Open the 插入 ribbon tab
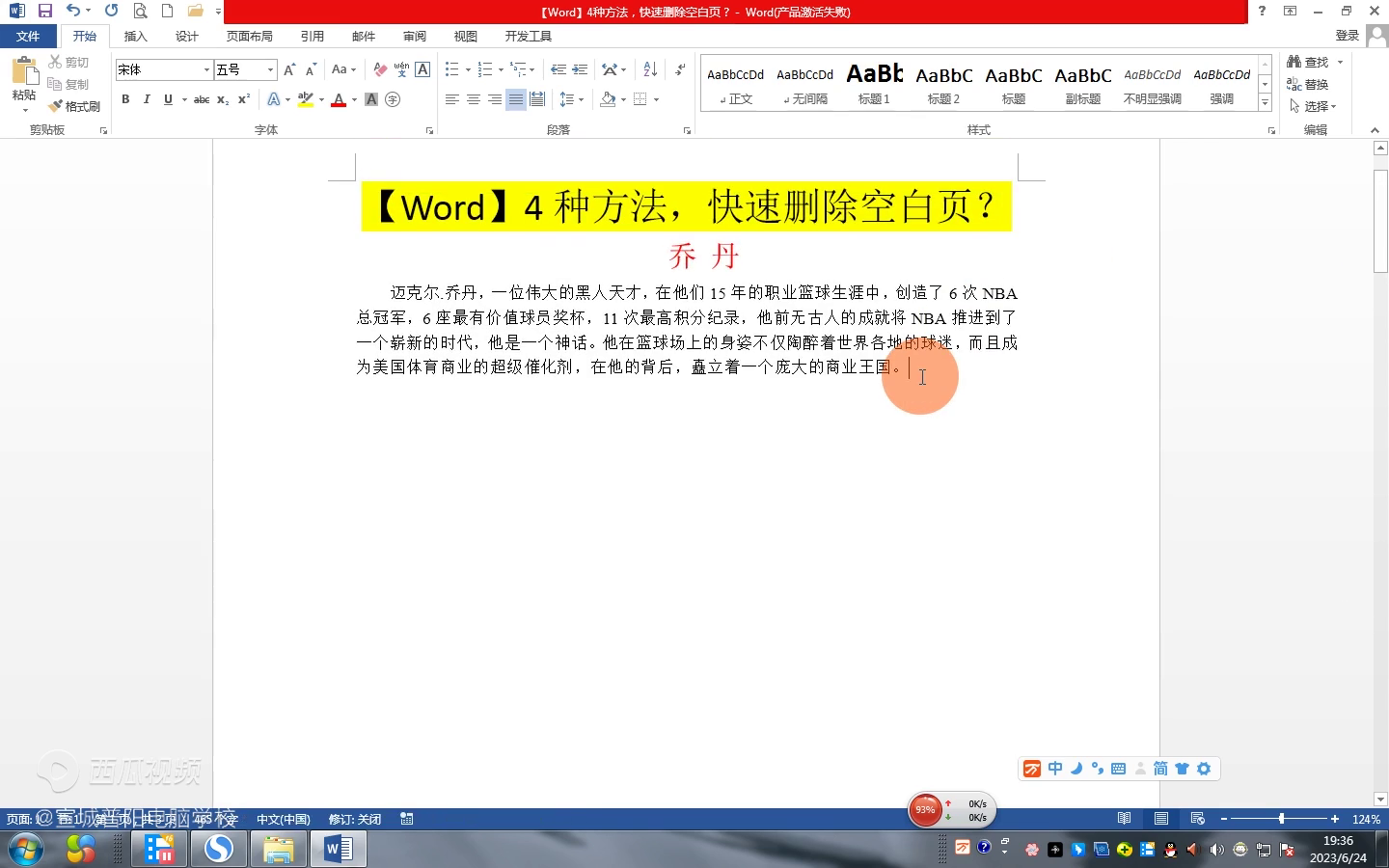Viewport: 1389px width, 868px height. click(x=136, y=36)
